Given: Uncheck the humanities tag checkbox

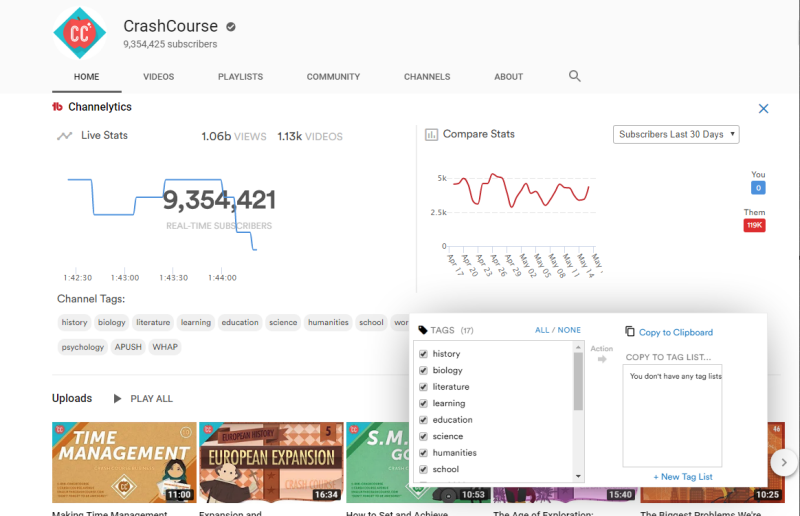Looking at the screenshot, I should [x=423, y=453].
